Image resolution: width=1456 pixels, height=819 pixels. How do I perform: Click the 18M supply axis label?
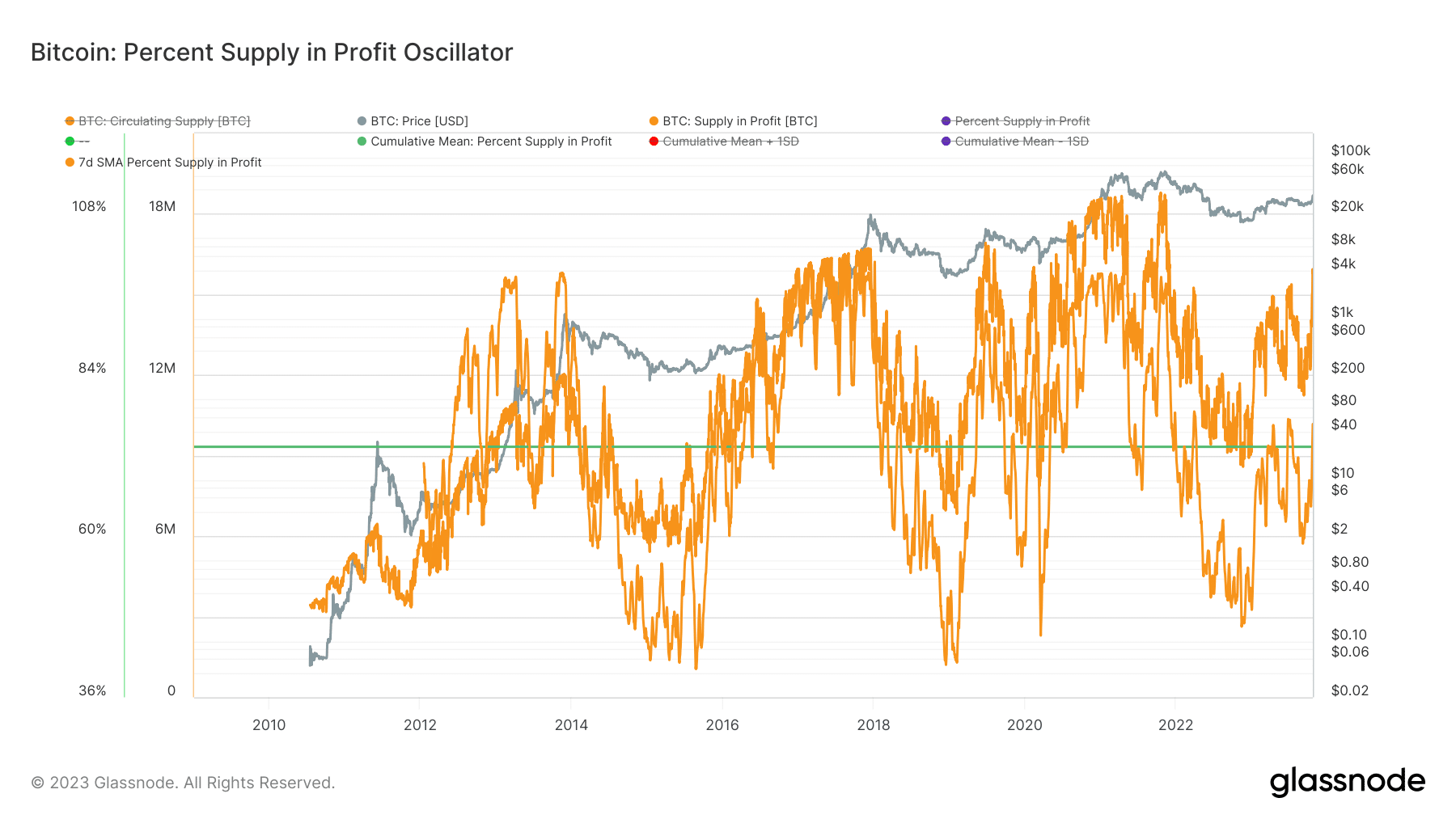(162, 207)
